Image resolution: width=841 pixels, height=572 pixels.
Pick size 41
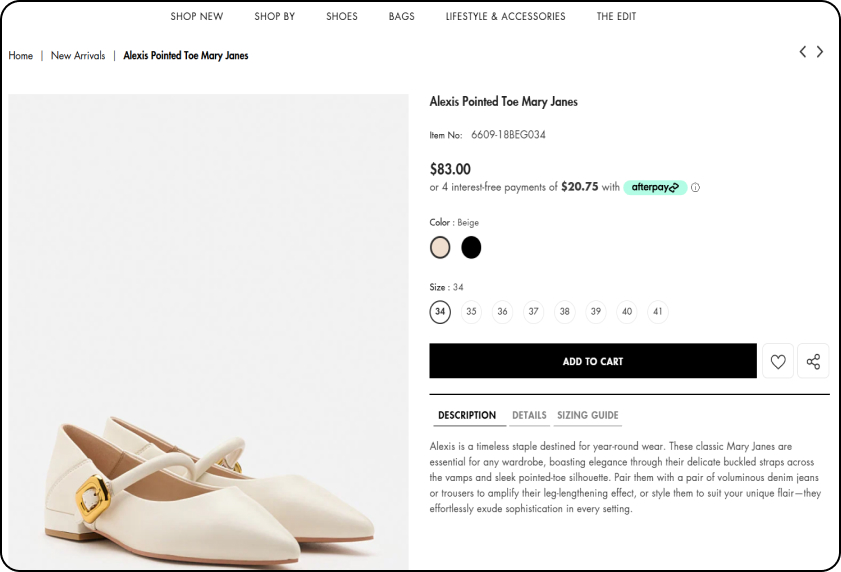(x=658, y=312)
